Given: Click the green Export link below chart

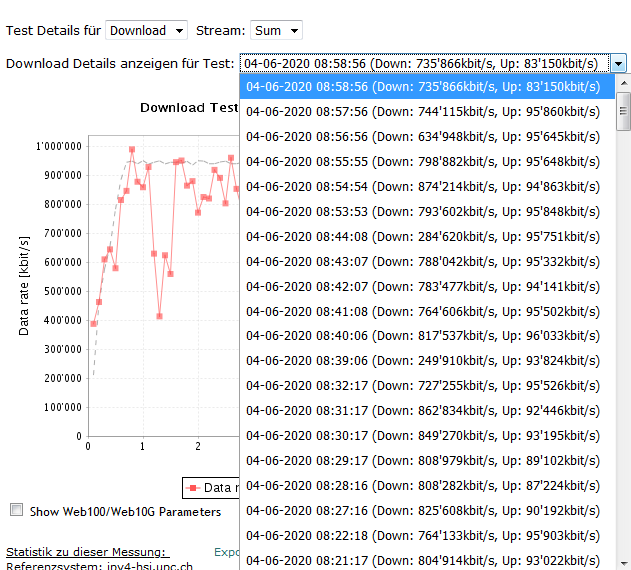Looking at the screenshot, I should (227, 552).
